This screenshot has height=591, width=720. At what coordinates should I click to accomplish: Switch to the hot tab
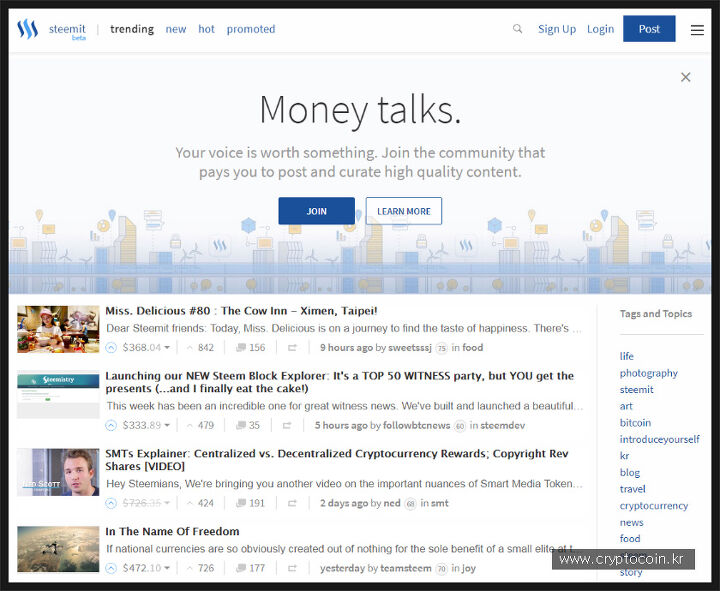click(206, 29)
